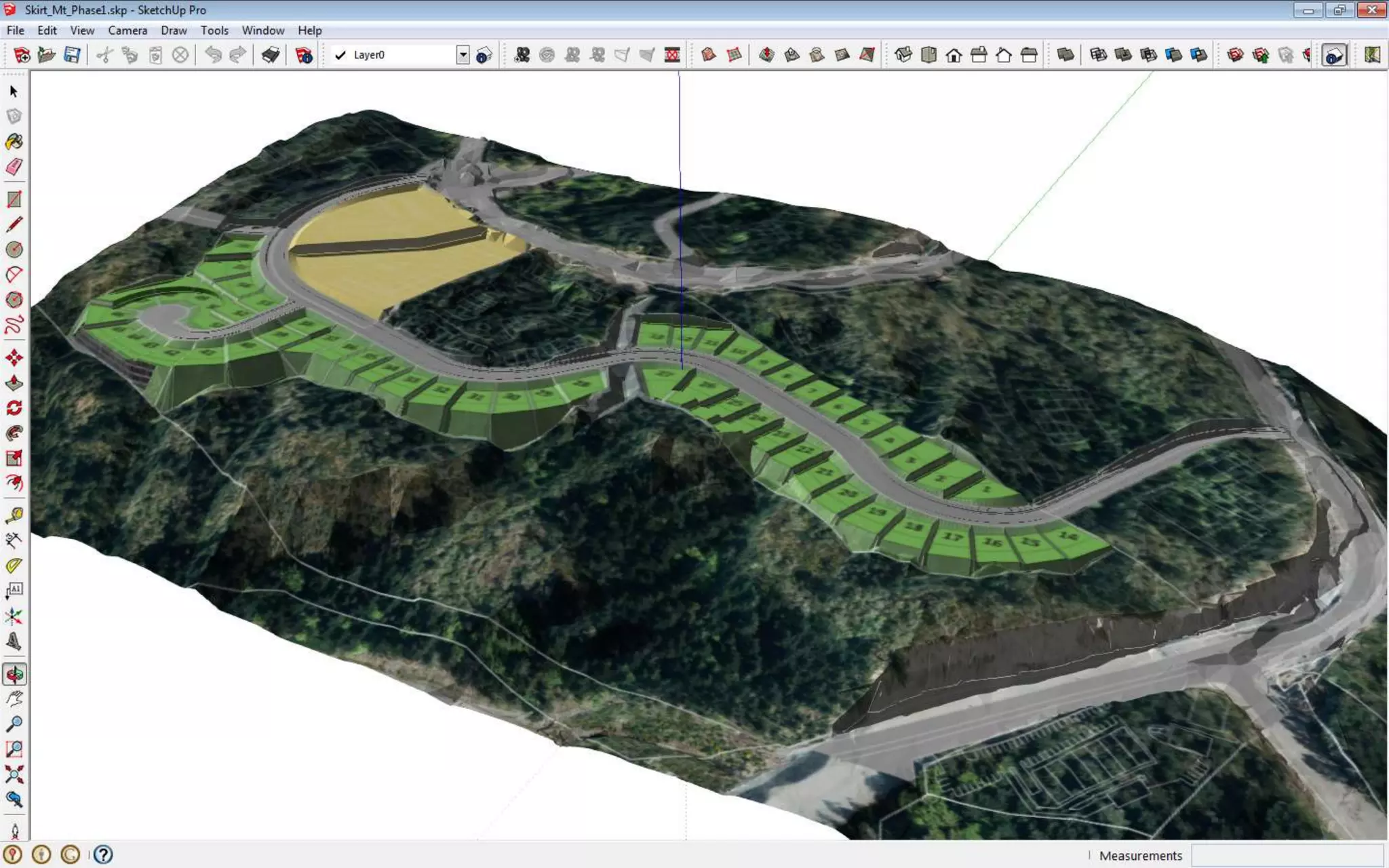The height and width of the screenshot is (868, 1389).
Task: Select the Paint Bucket tool
Action: pos(14,142)
